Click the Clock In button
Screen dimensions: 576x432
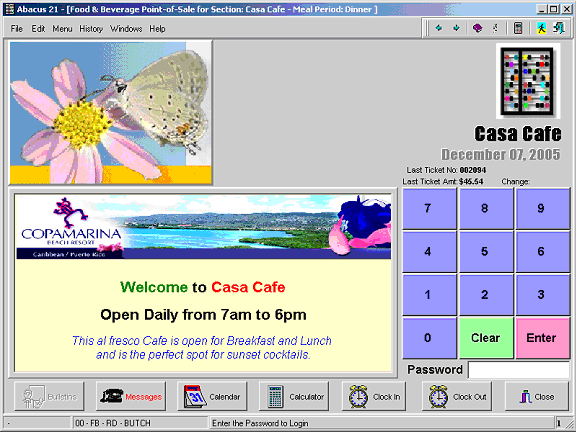coord(374,396)
